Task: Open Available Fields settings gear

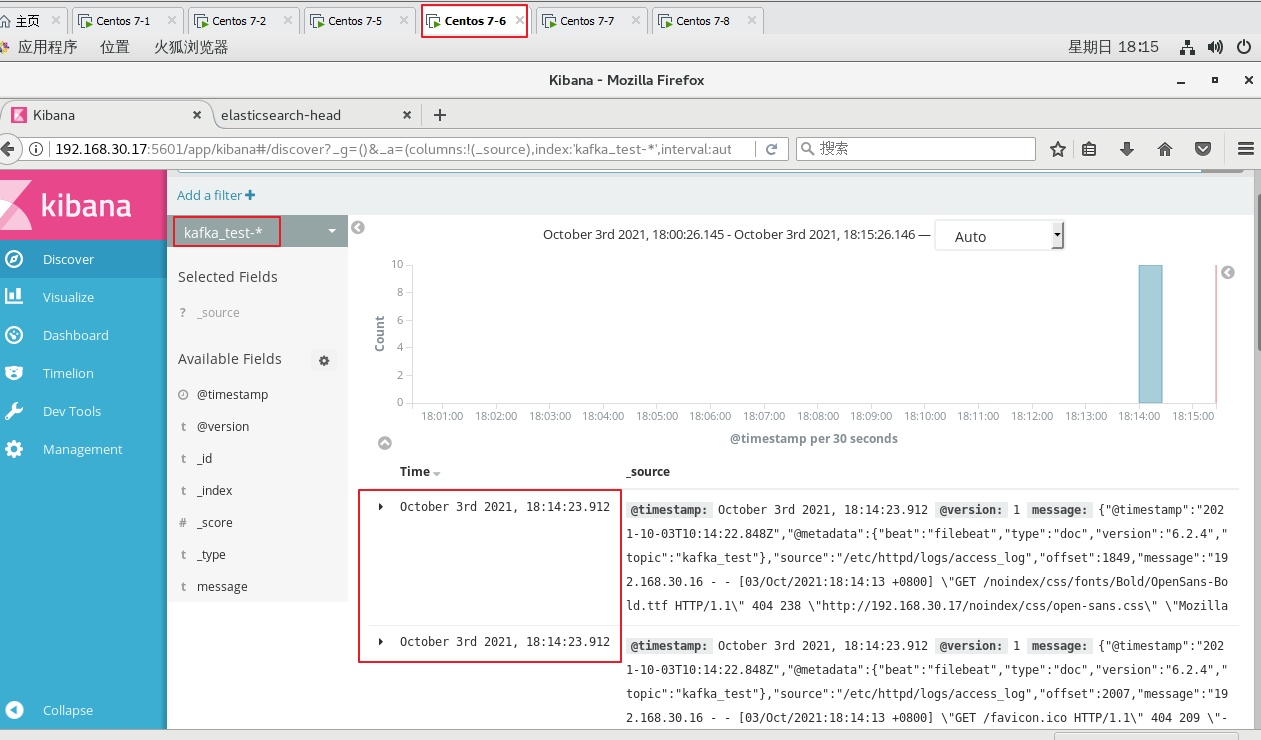Action: click(x=324, y=360)
